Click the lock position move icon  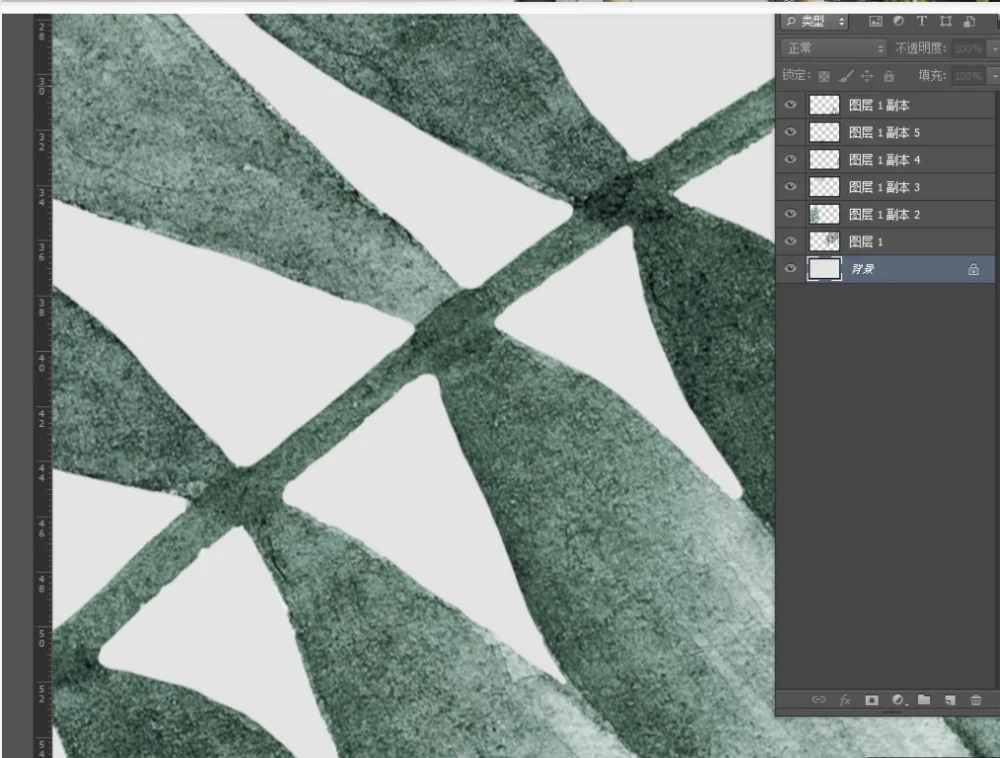click(867, 77)
